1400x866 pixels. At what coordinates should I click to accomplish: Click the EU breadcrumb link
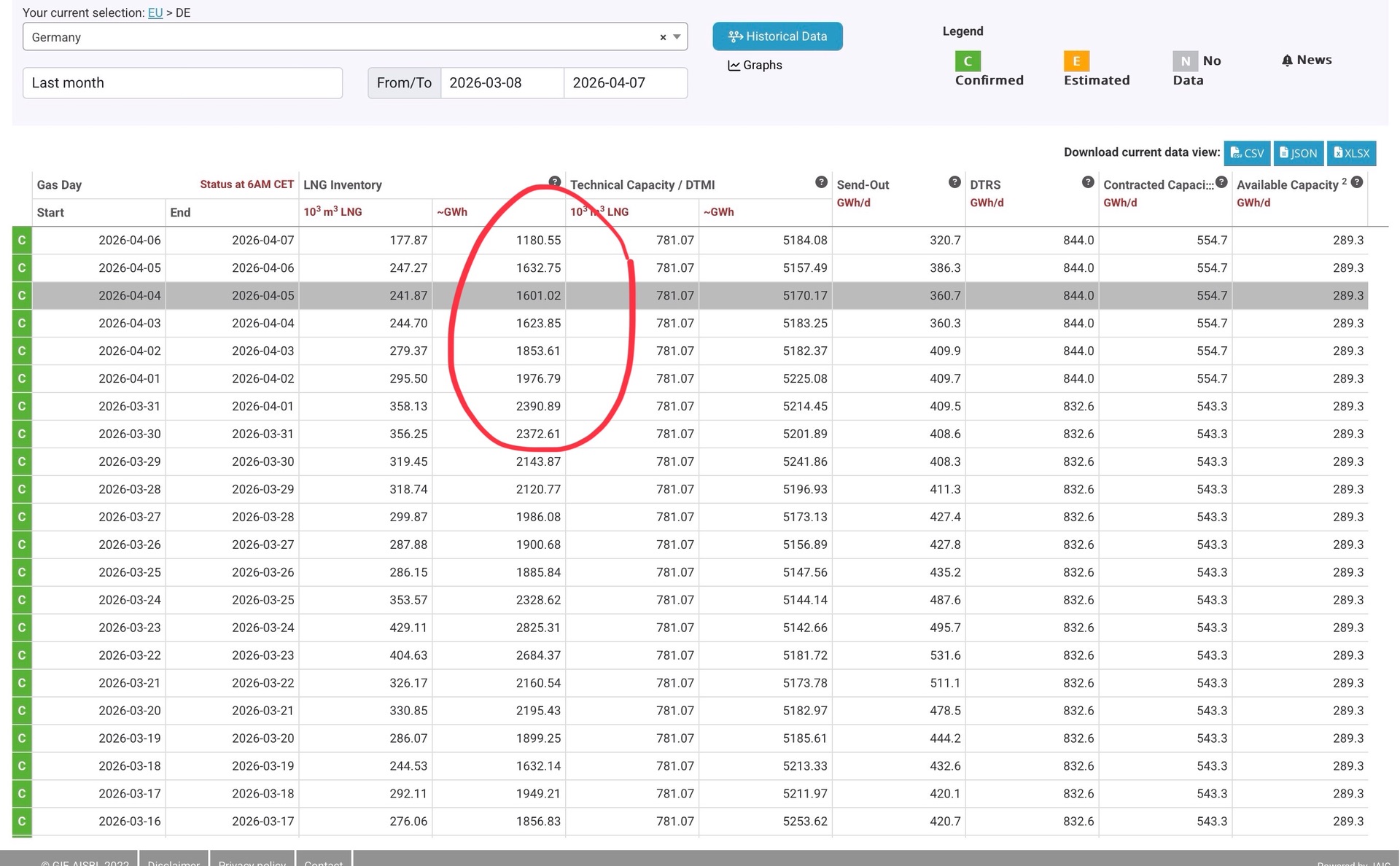155,13
